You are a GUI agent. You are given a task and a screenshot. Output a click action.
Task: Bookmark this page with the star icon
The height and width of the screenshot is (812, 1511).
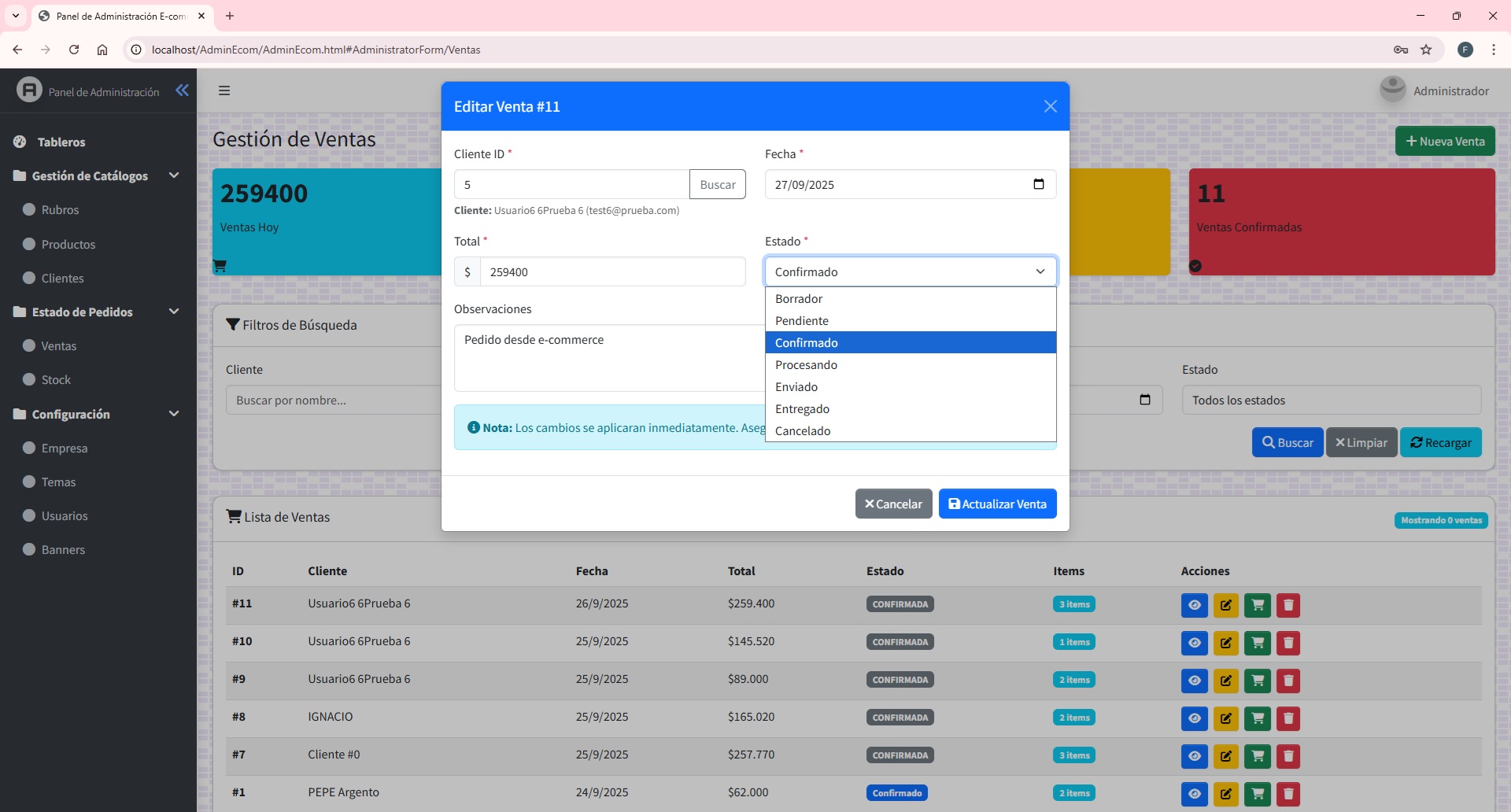[1426, 50]
